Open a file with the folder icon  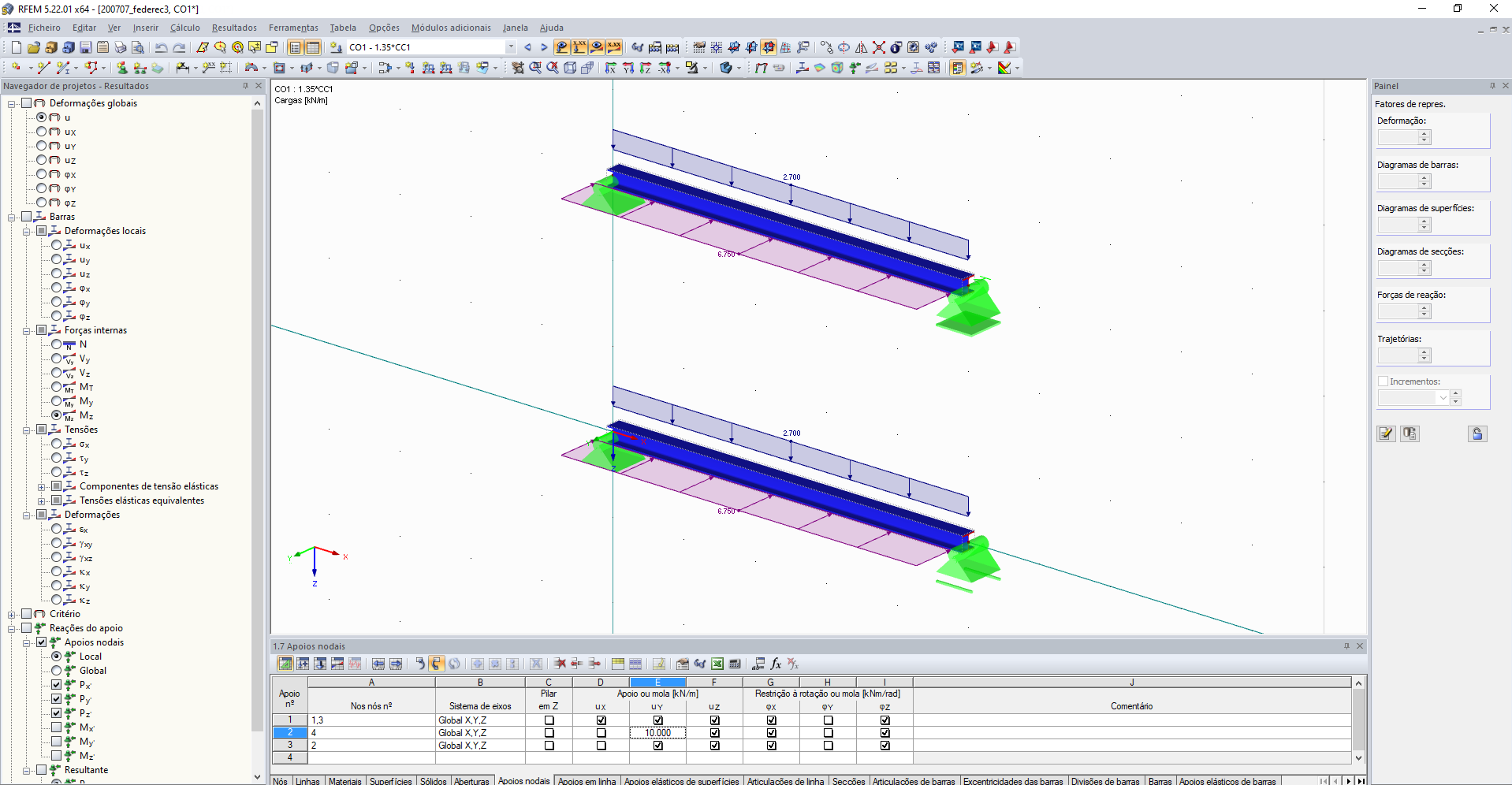pos(33,47)
